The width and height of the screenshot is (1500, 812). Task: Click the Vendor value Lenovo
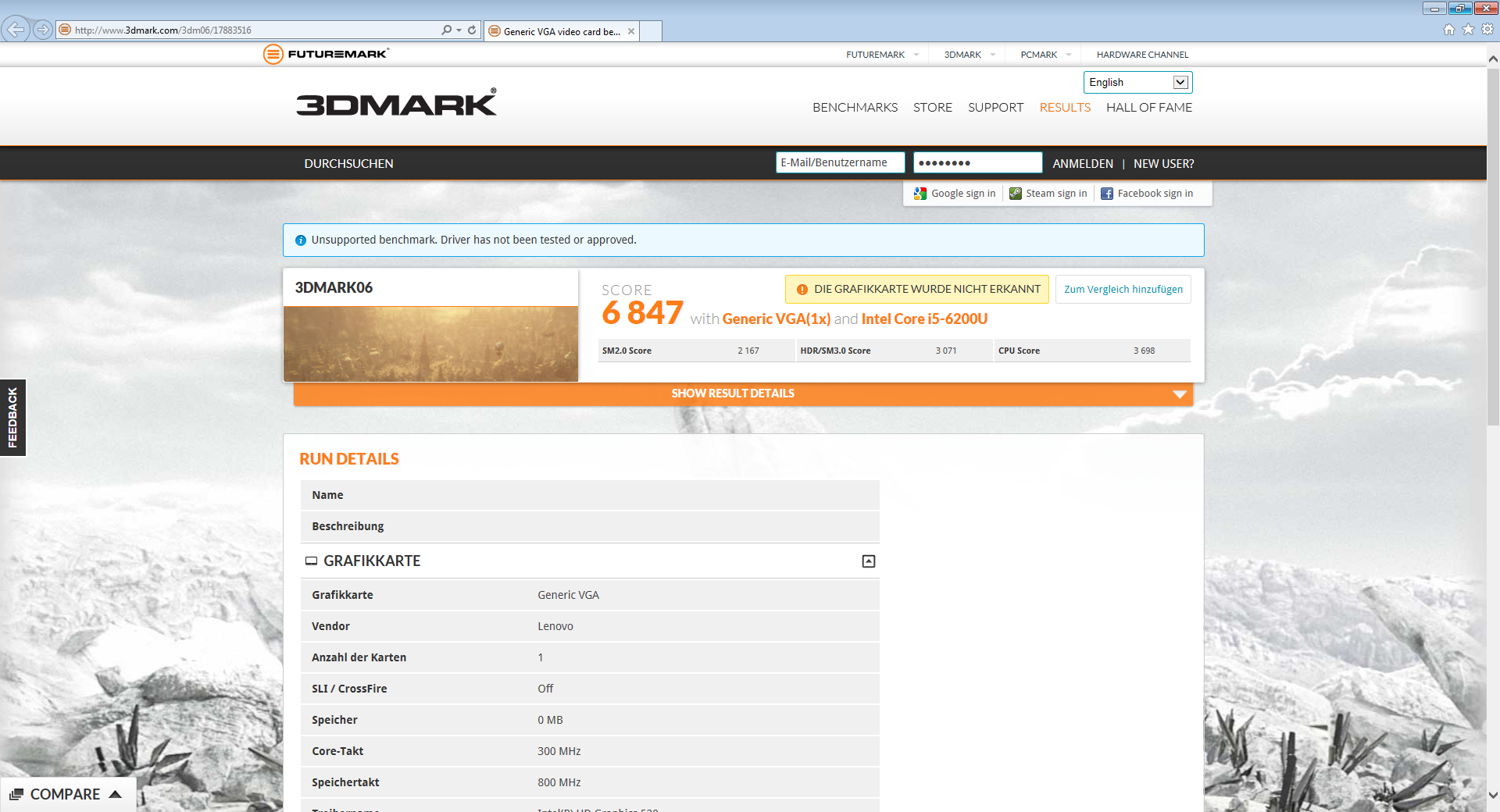555,626
